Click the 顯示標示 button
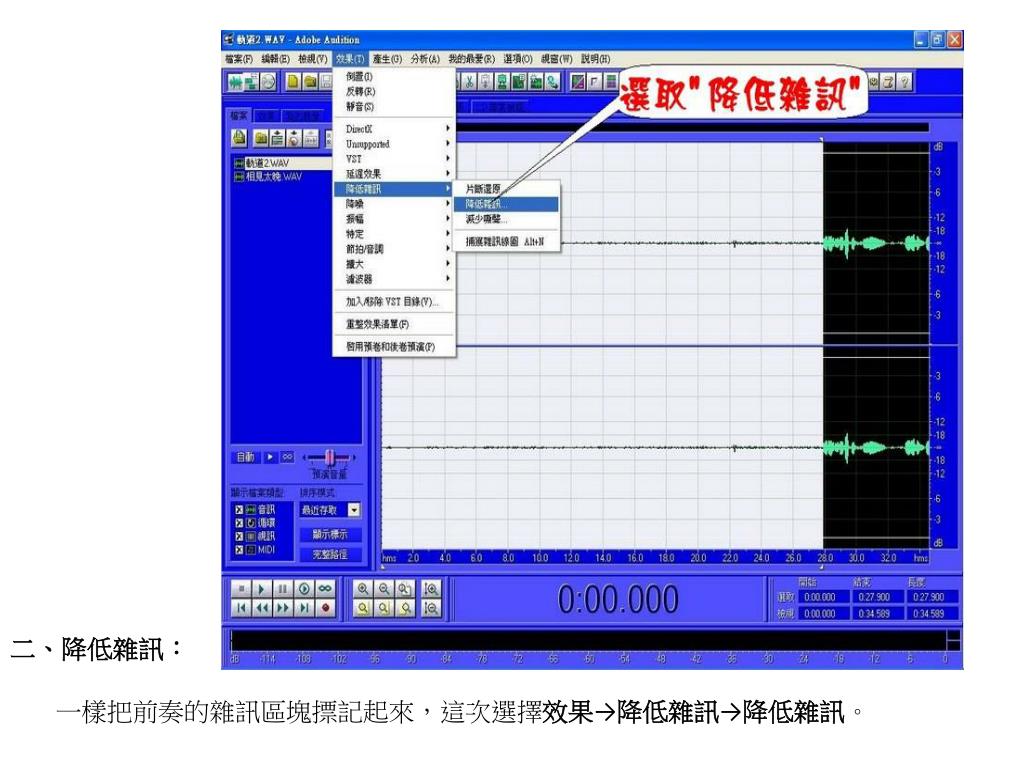1024x768 pixels. coord(330,534)
